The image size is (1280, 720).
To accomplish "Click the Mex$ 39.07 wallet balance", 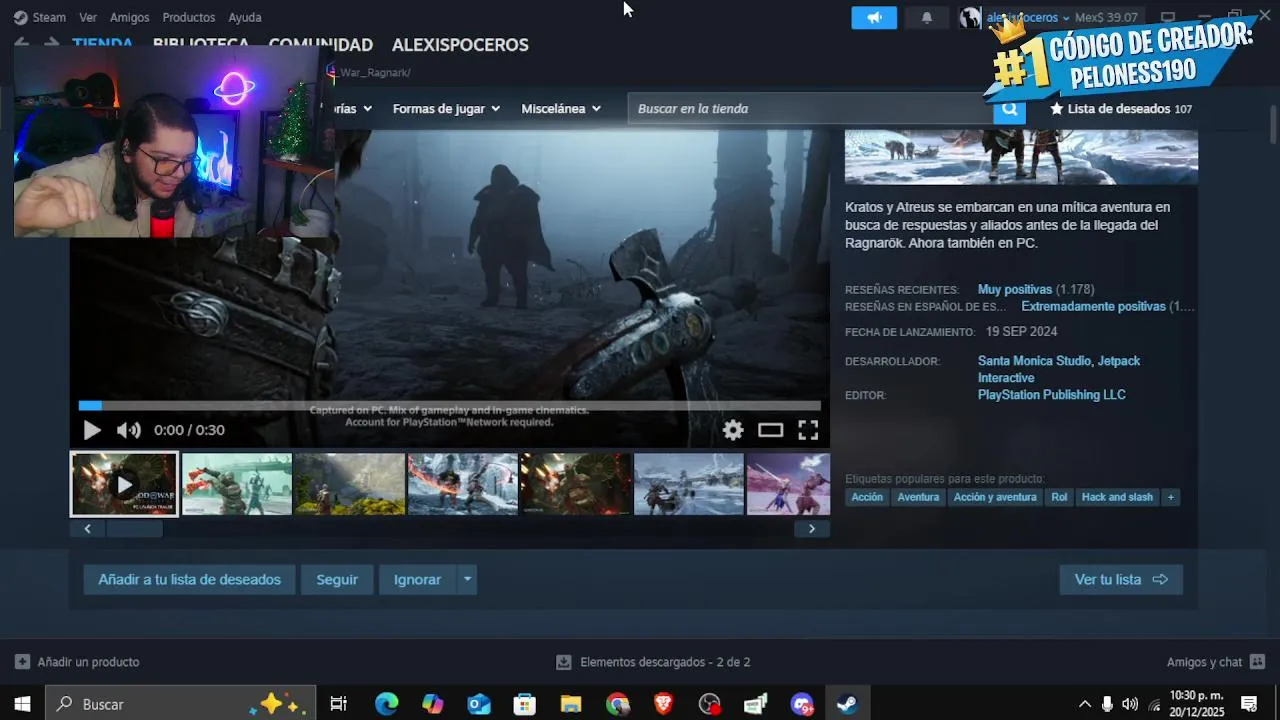I will click(1106, 18).
